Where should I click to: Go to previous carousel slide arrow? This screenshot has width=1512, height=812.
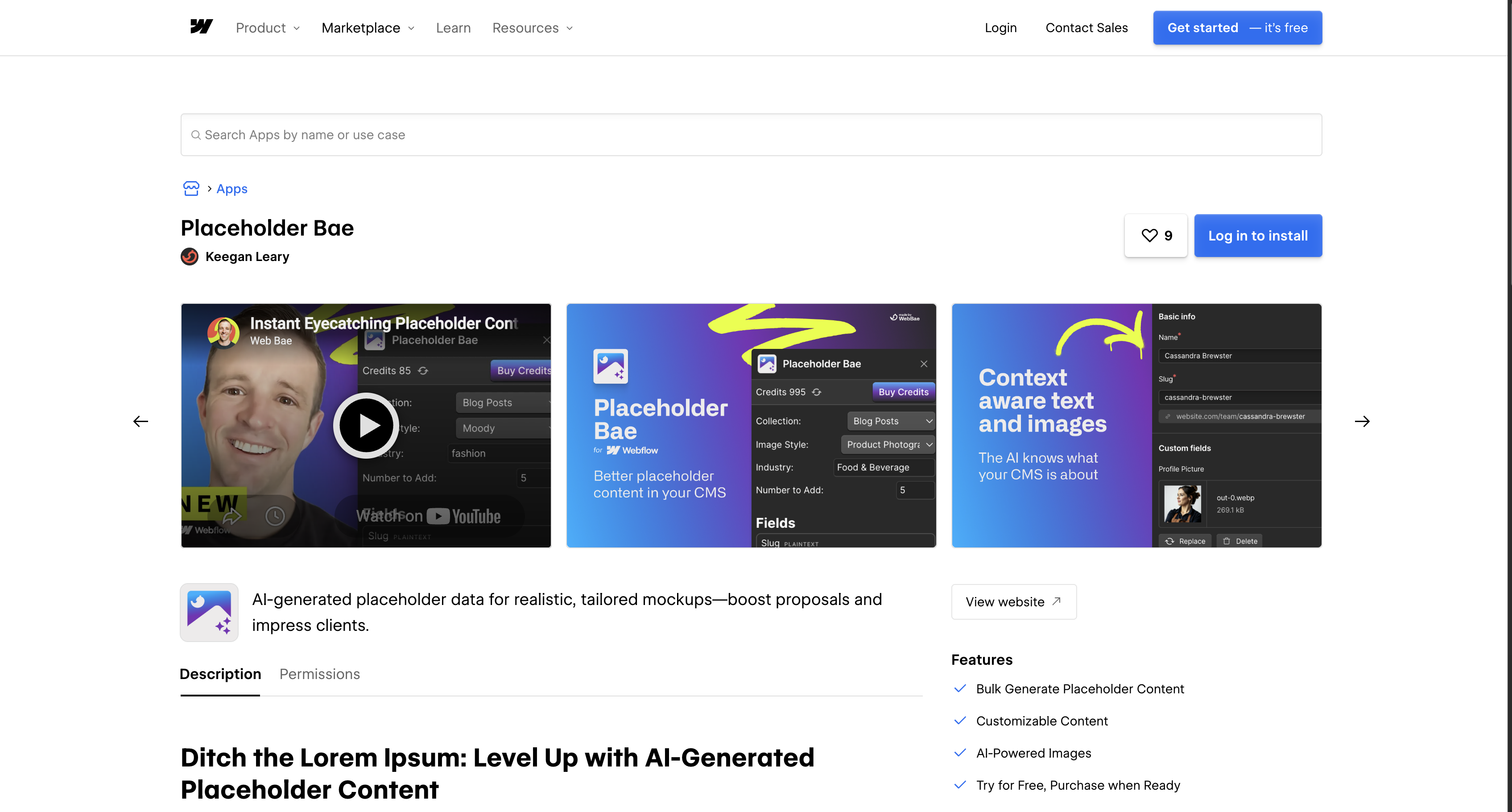(140, 421)
